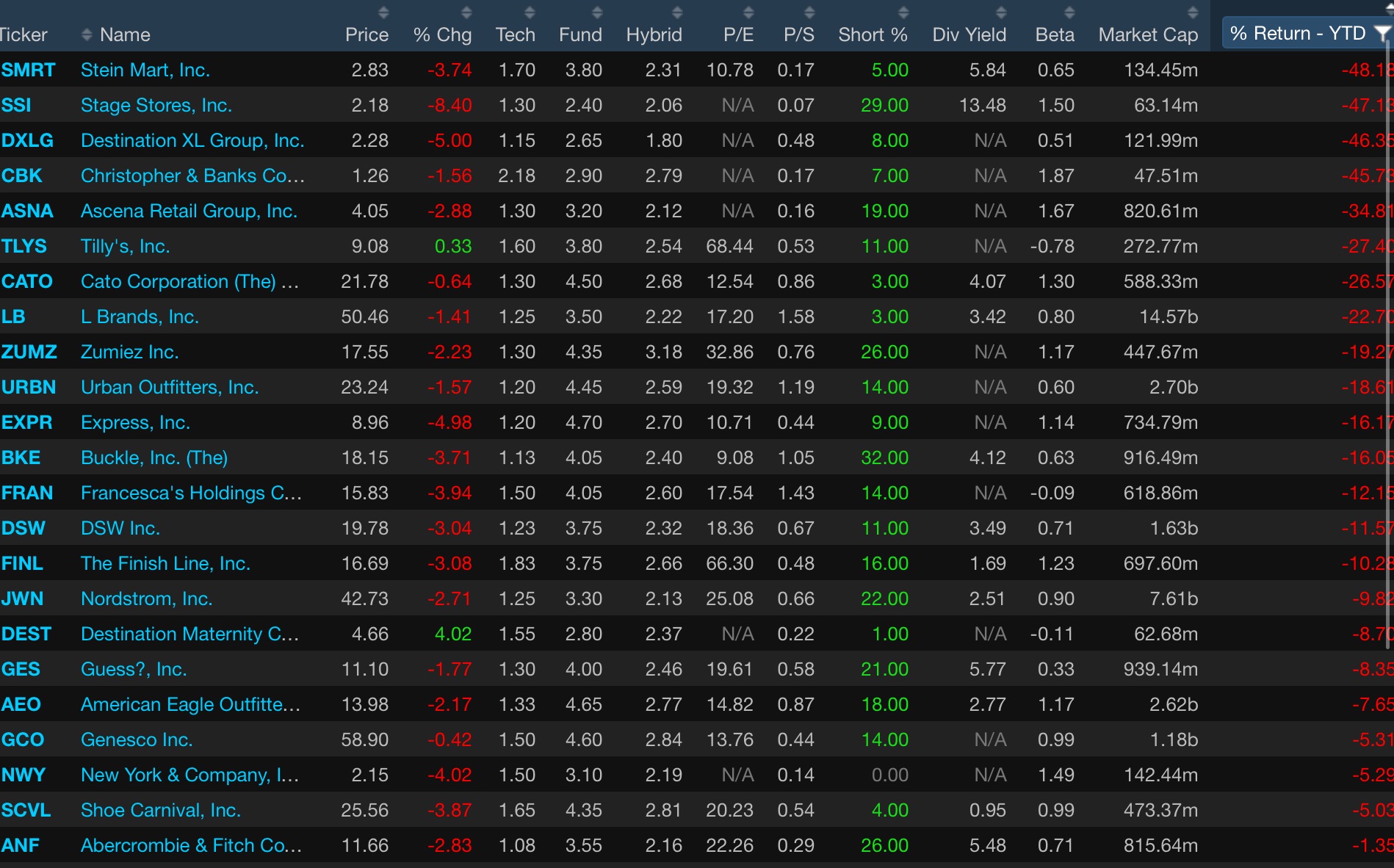1394x868 pixels.
Task: Open ticker GCO
Action: tap(23, 739)
